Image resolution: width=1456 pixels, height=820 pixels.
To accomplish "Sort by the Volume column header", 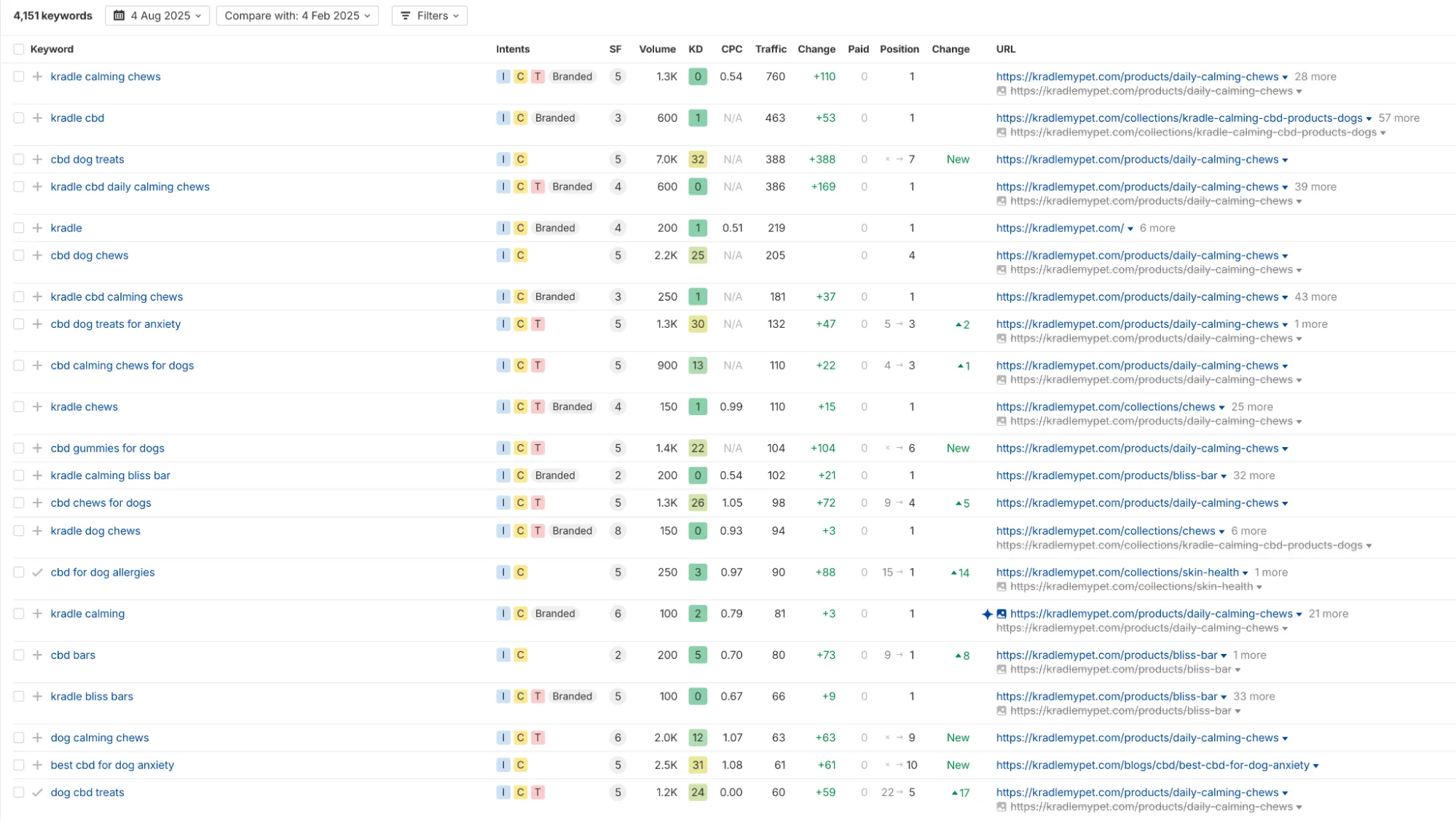I will click(657, 49).
